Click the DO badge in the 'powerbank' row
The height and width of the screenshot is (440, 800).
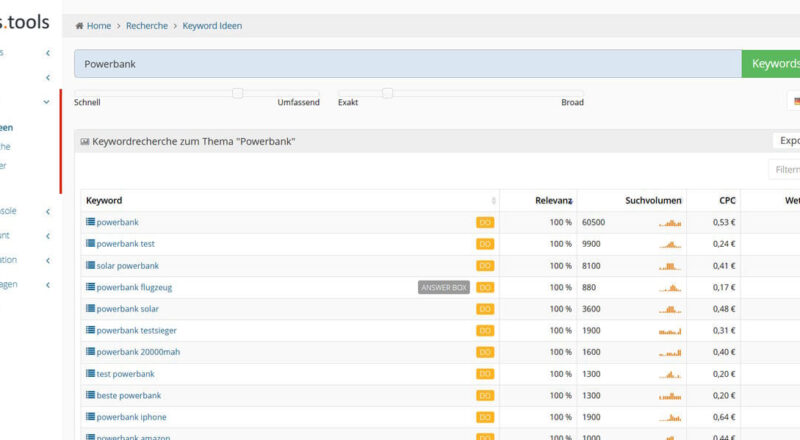pyautogui.click(x=485, y=223)
